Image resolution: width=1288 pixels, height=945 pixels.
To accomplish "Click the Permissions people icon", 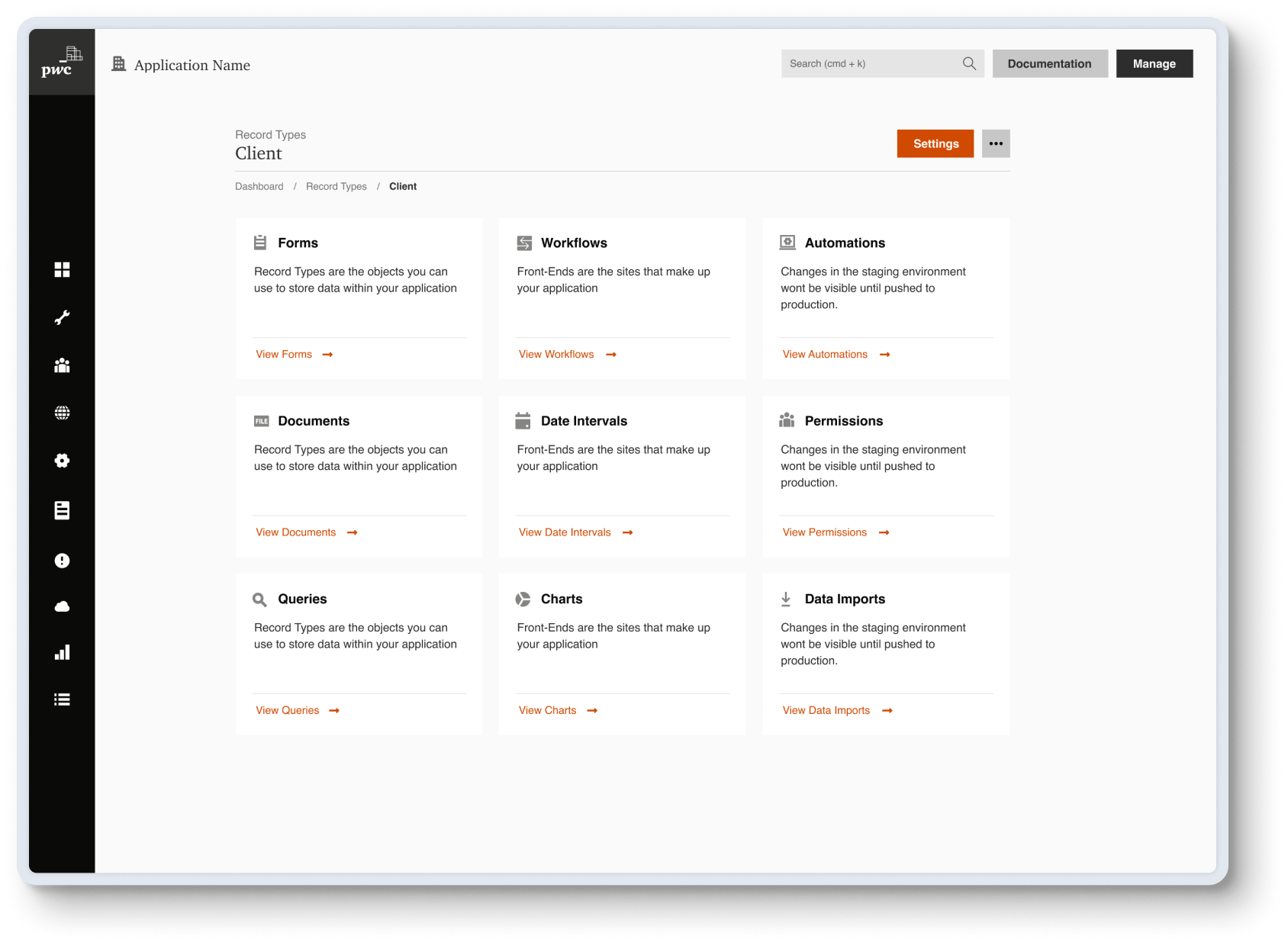I will [x=787, y=420].
